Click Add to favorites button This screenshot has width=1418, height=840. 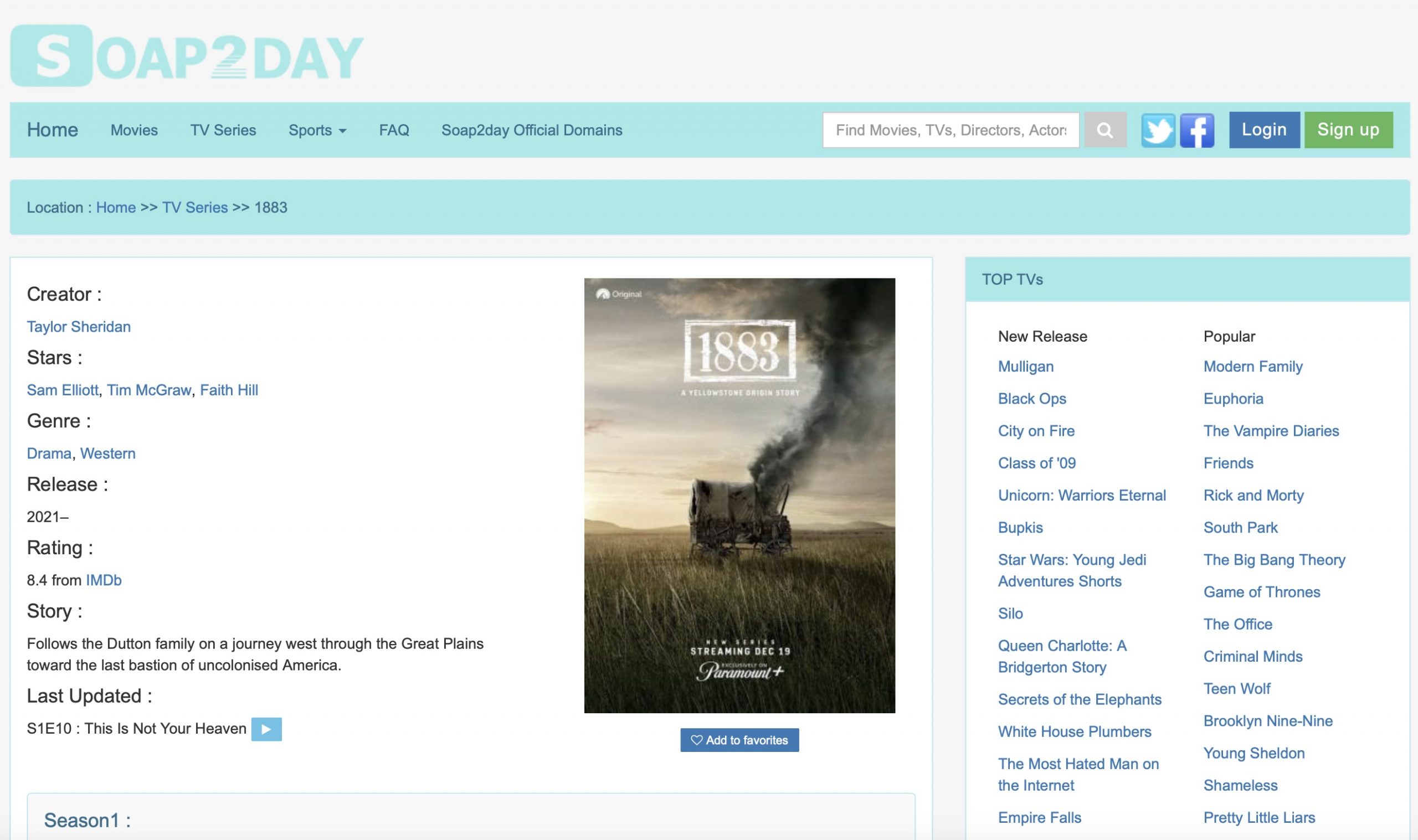coord(739,740)
